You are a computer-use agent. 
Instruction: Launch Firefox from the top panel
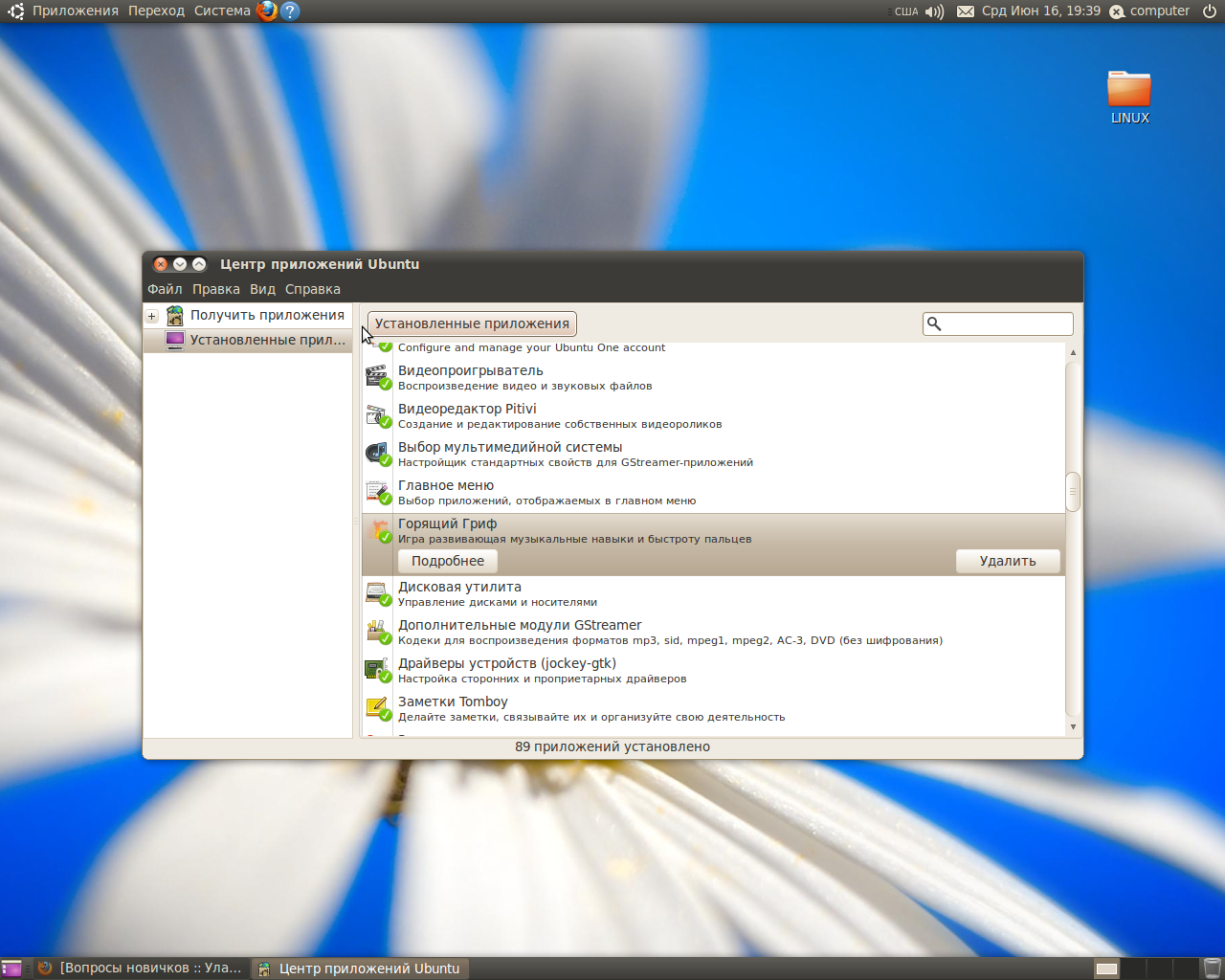(267, 11)
